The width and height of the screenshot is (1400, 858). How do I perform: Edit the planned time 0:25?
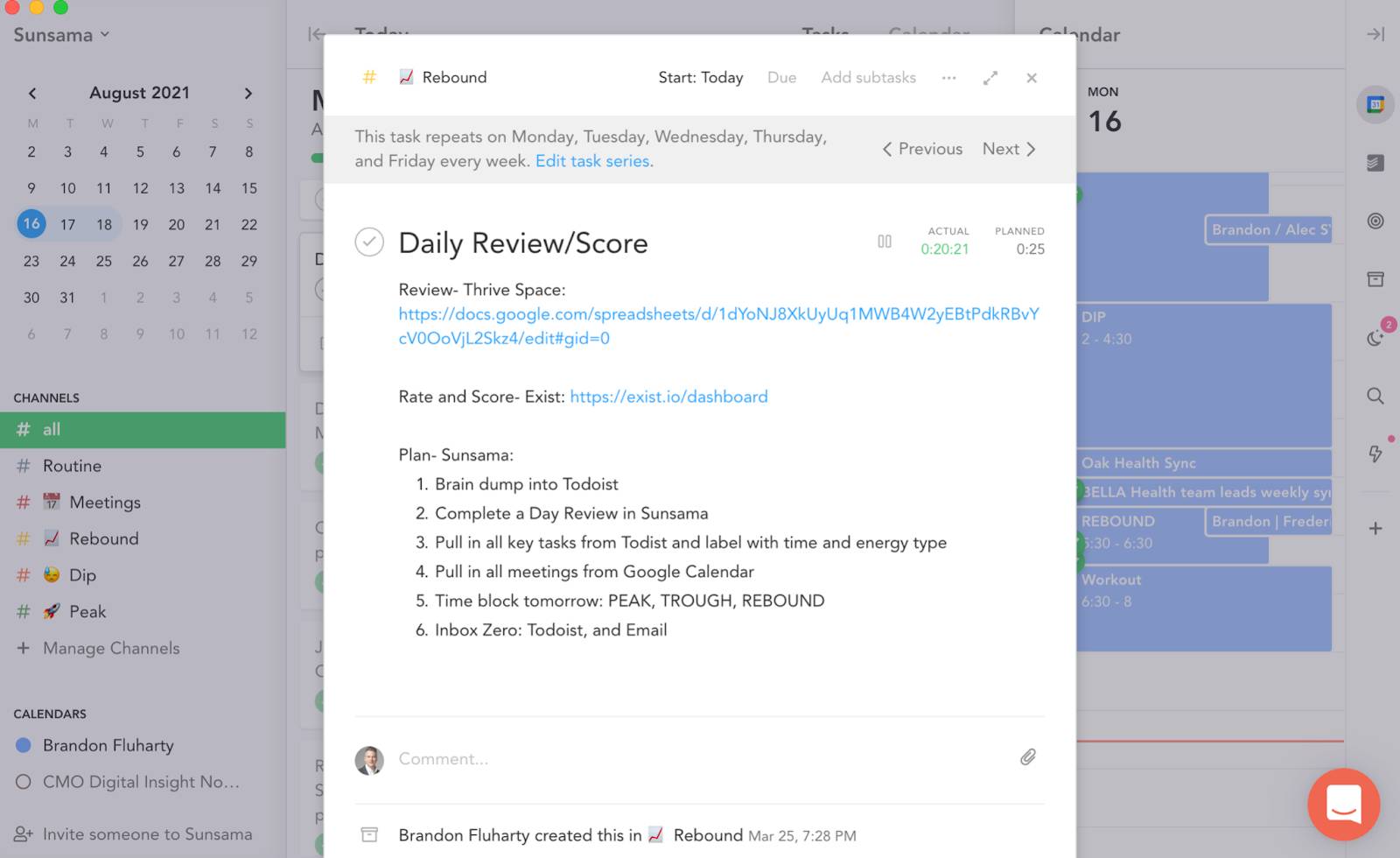coord(1030,250)
